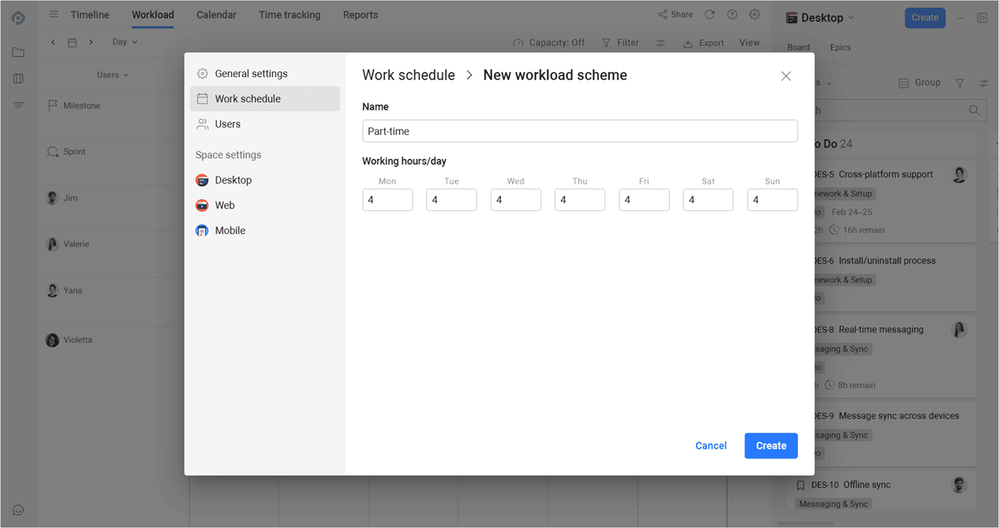
Task: Select the Desktop space icon
Action: point(202,180)
